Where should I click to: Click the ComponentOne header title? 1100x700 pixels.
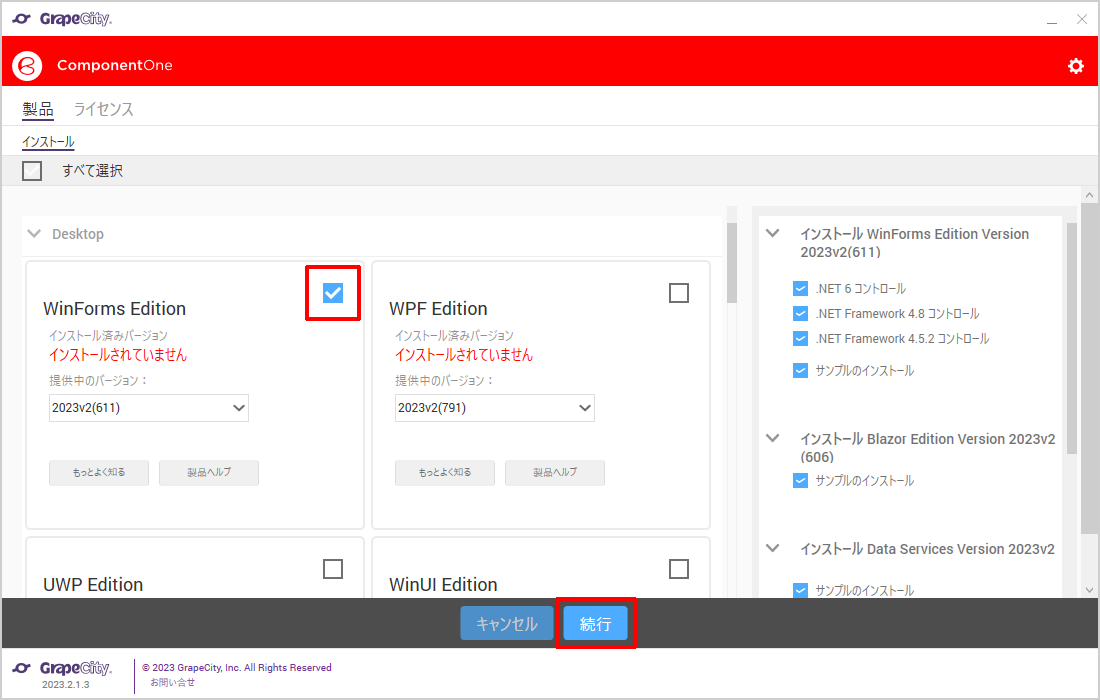tap(115, 65)
